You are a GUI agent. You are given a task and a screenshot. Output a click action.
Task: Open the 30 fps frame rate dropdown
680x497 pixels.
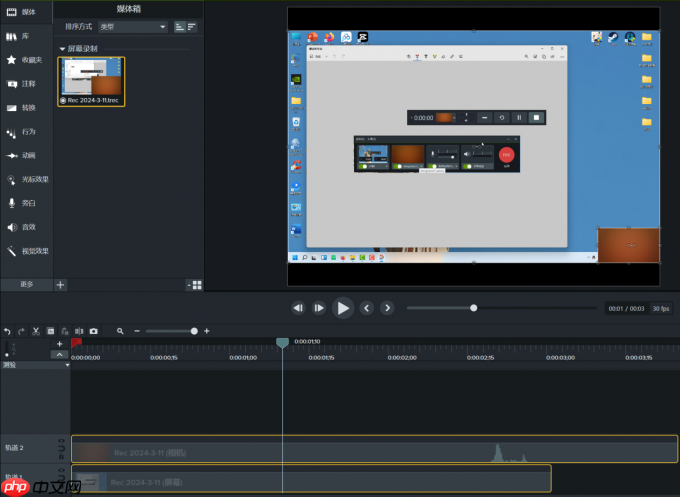[x=661, y=309]
